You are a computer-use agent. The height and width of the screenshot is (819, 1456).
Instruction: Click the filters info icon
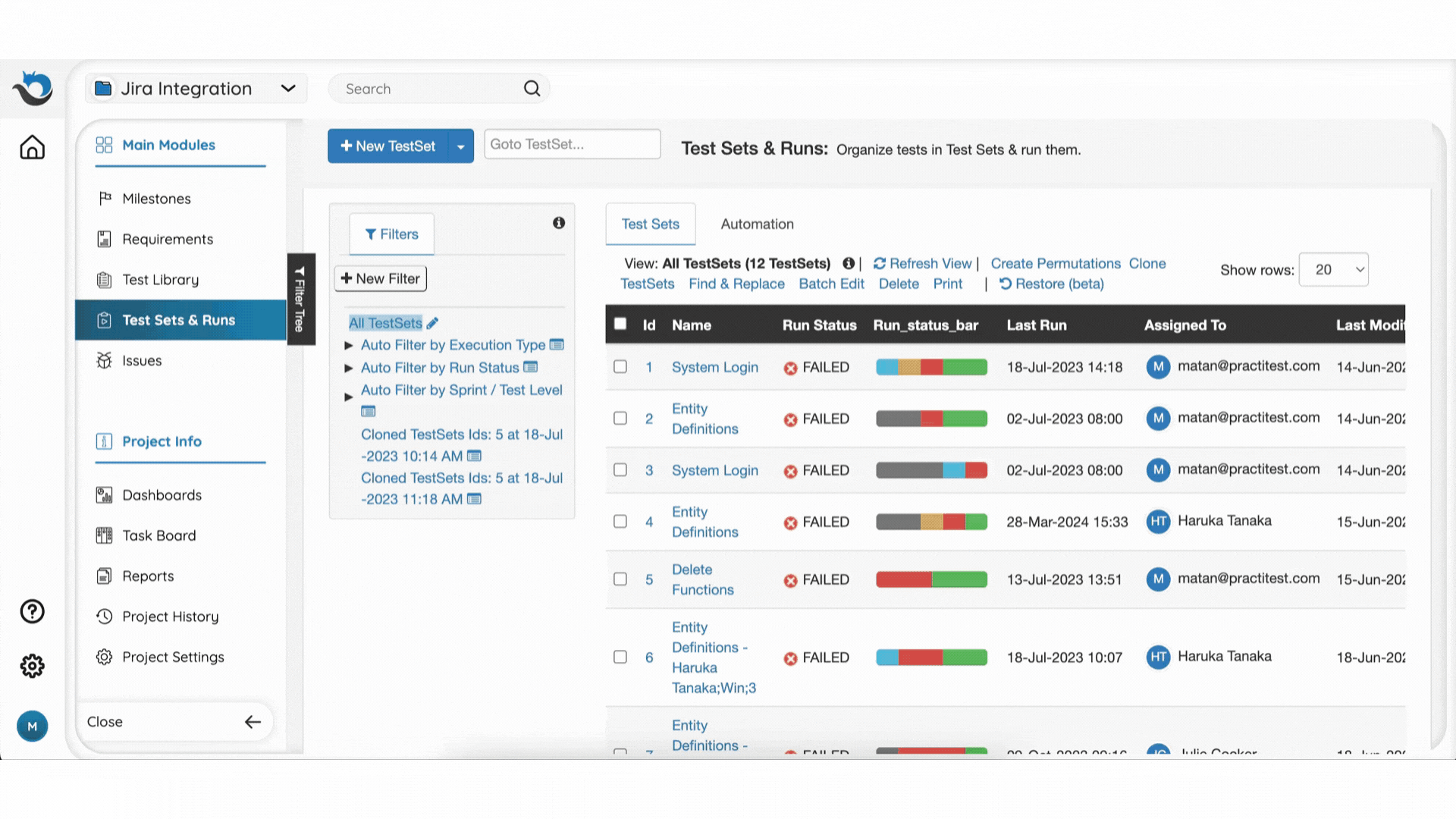559,223
